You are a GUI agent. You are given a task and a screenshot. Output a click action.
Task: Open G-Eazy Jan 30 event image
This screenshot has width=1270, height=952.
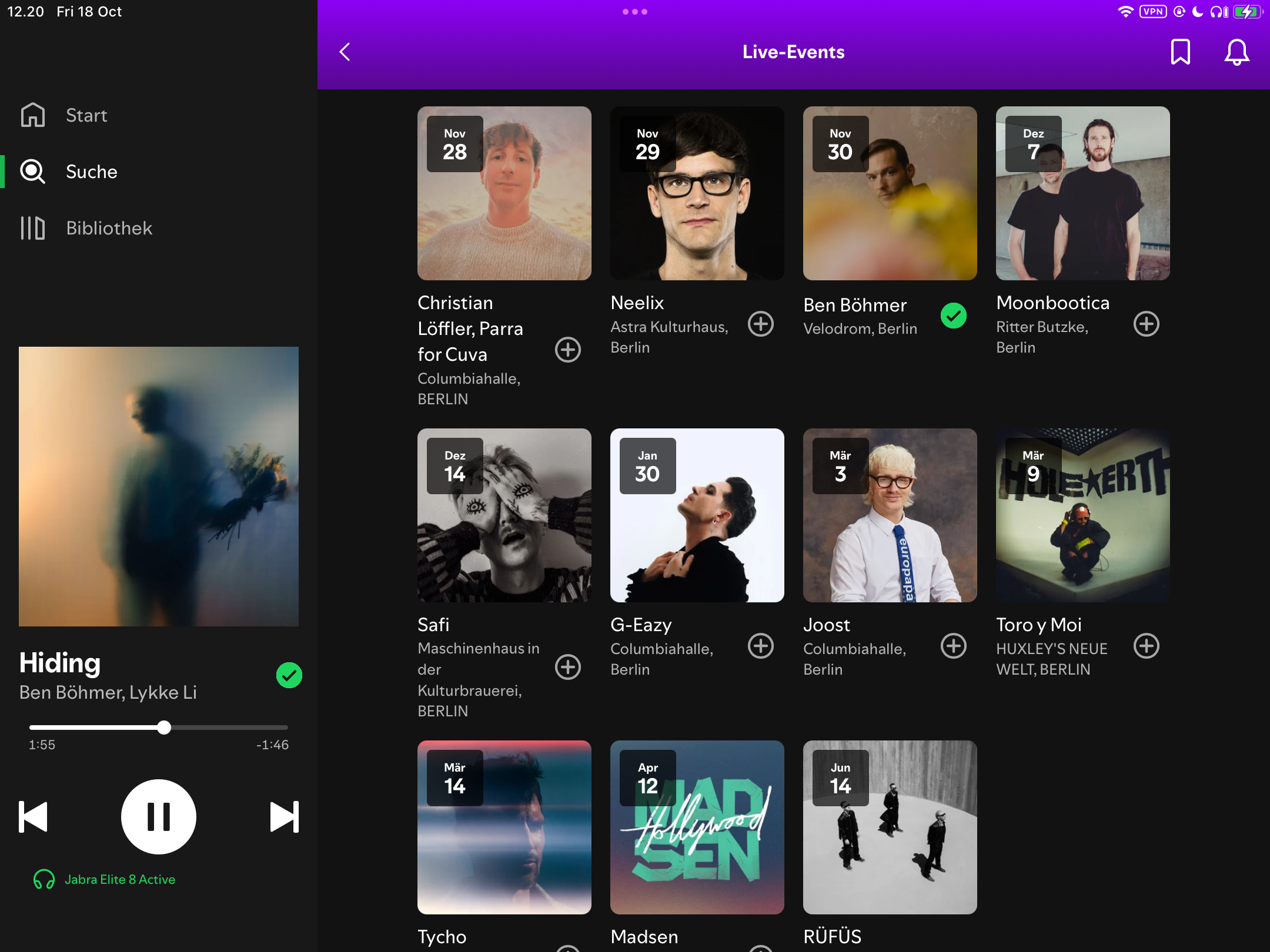pos(697,515)
